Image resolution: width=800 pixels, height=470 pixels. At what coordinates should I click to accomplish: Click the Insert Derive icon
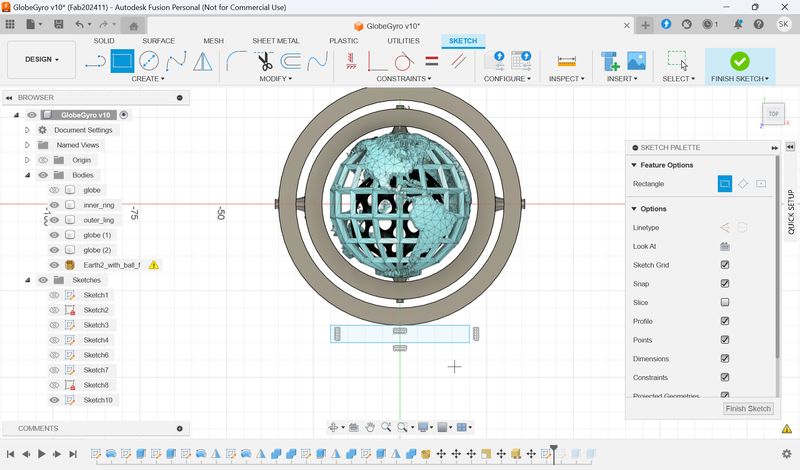pyautogui.click(x=610, y=61)
